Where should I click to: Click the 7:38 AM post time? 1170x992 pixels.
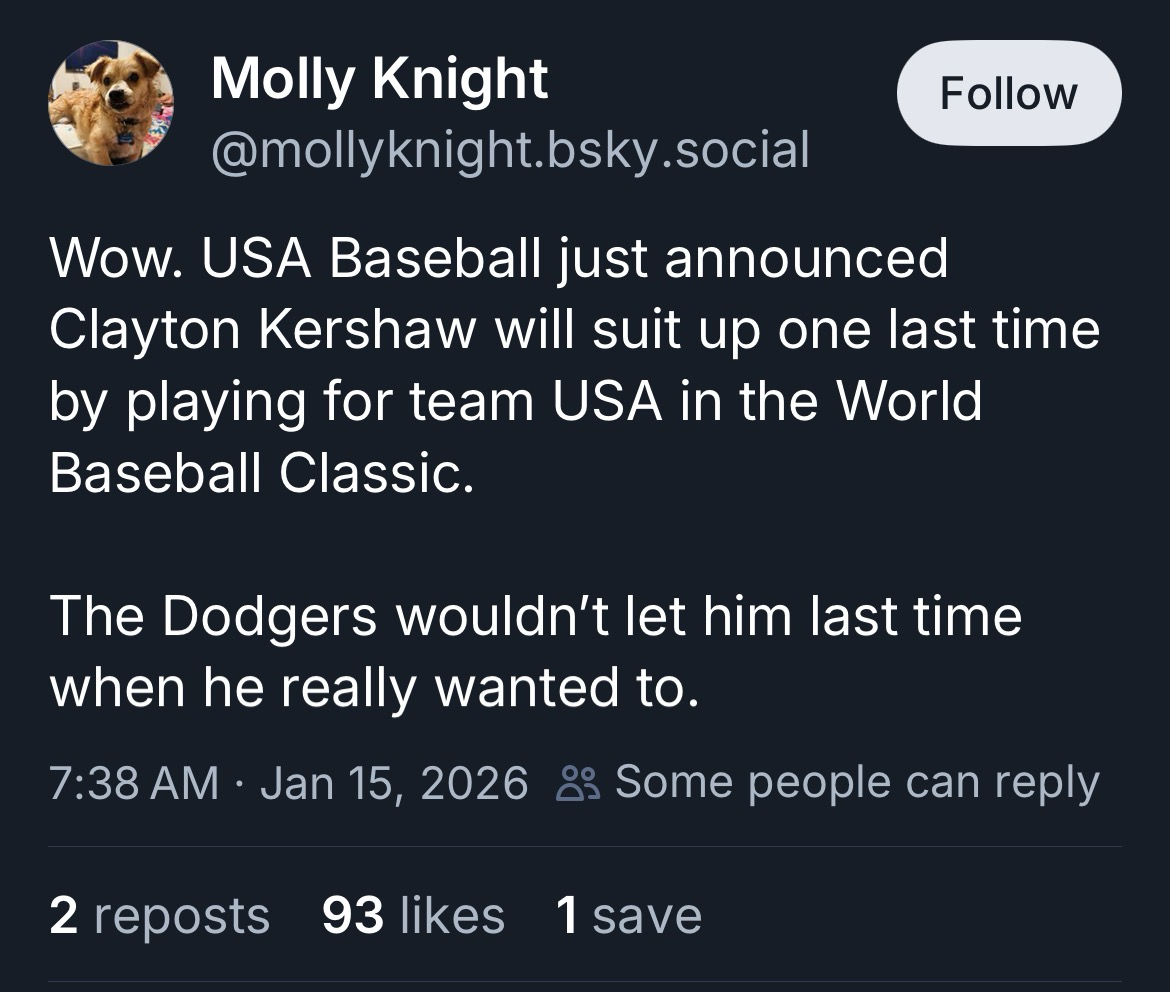pyautogui.click(x=134, y=782)
